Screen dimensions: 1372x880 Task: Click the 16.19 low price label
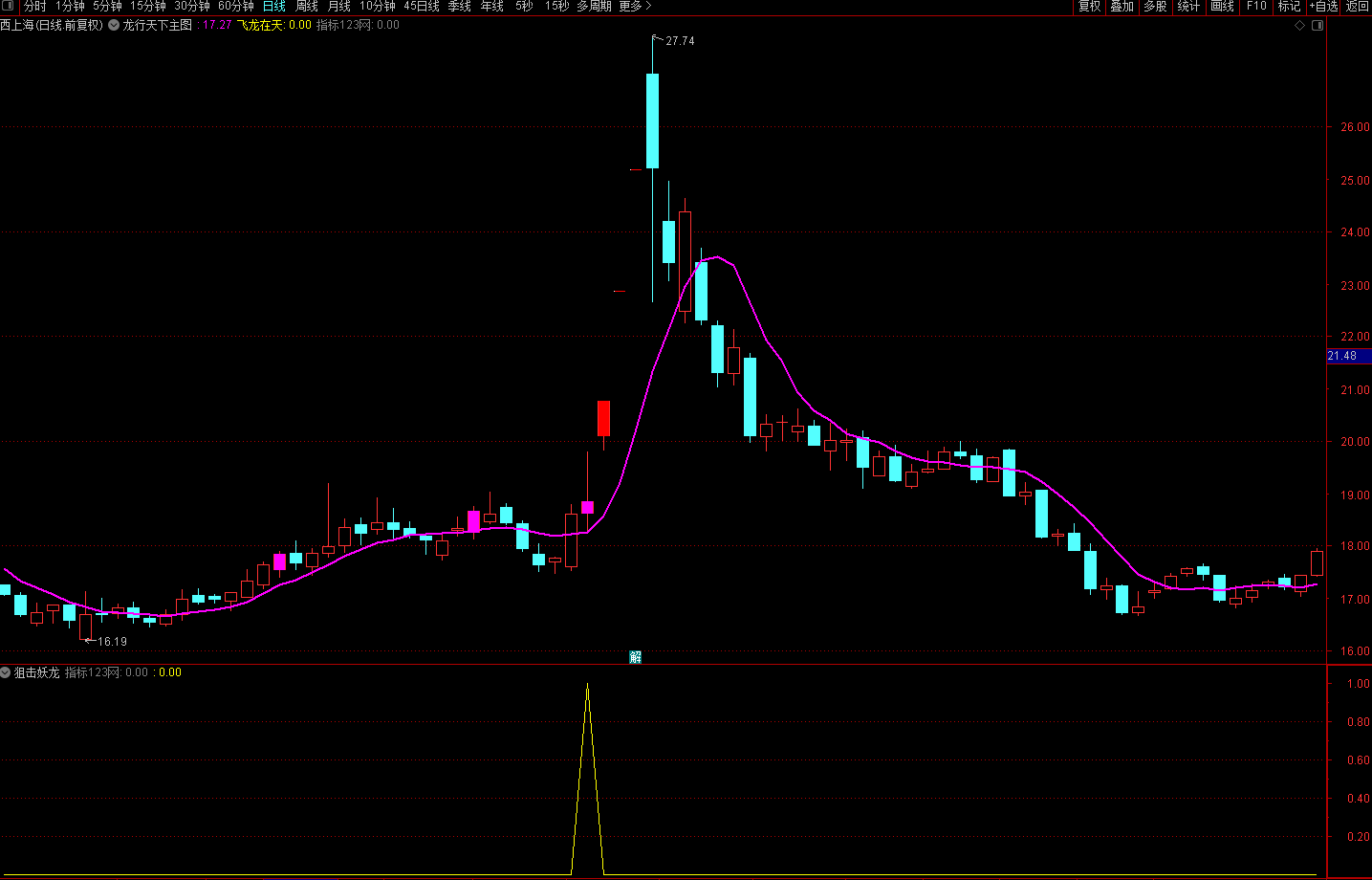click(x=112, y=642)
